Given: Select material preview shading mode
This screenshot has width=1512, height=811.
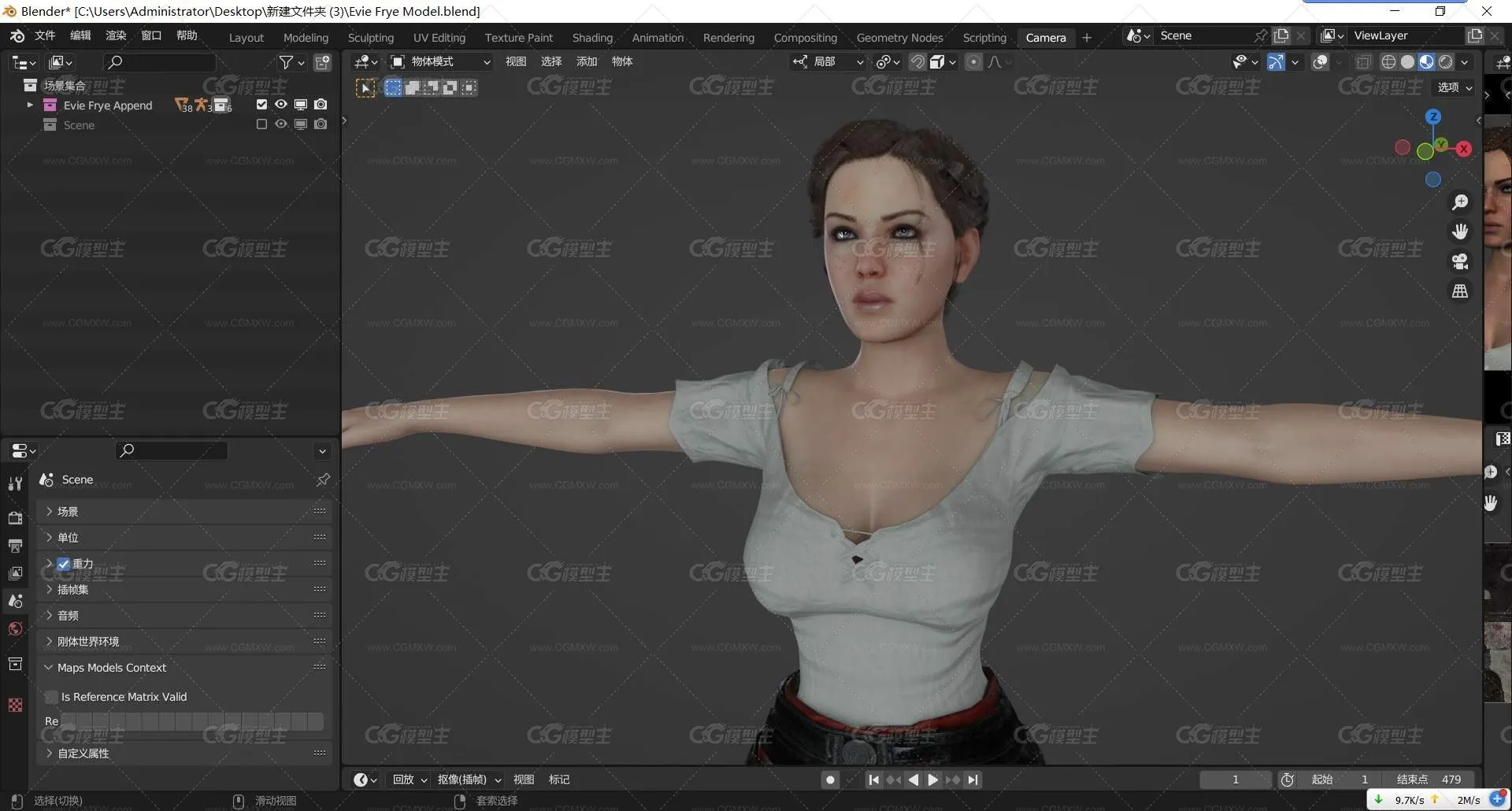Looking at the screenshot, I should (1426, 62).
